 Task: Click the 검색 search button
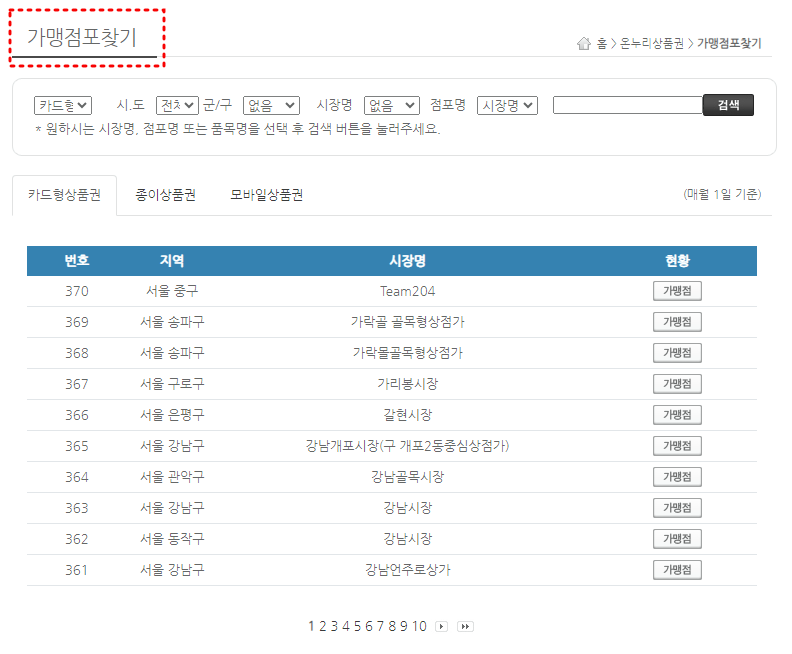tap(728, 105)
